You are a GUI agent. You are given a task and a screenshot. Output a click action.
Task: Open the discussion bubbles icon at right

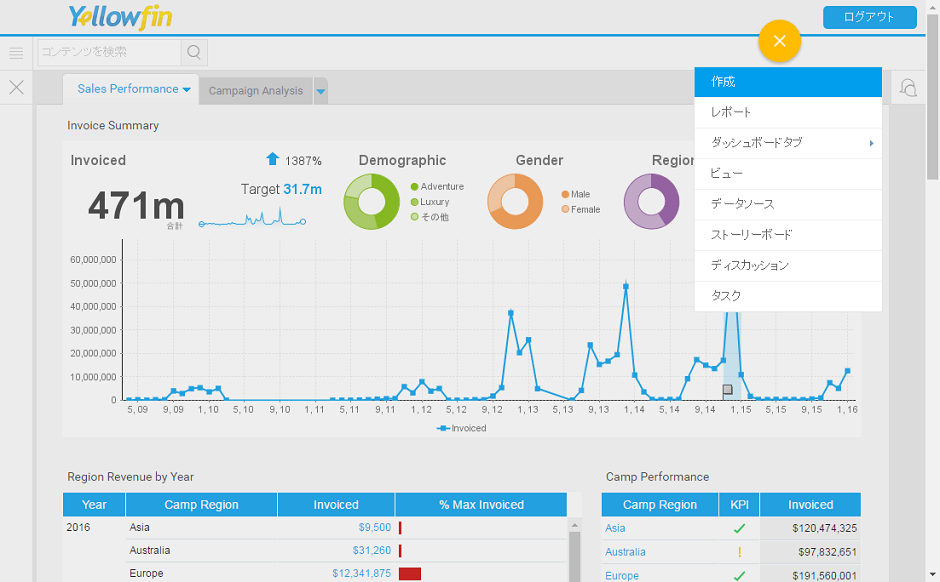pyautogui.click(x=908, y=88)
